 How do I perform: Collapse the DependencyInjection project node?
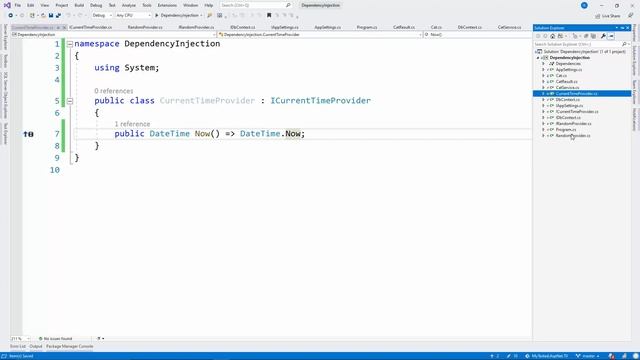[538, 58]
